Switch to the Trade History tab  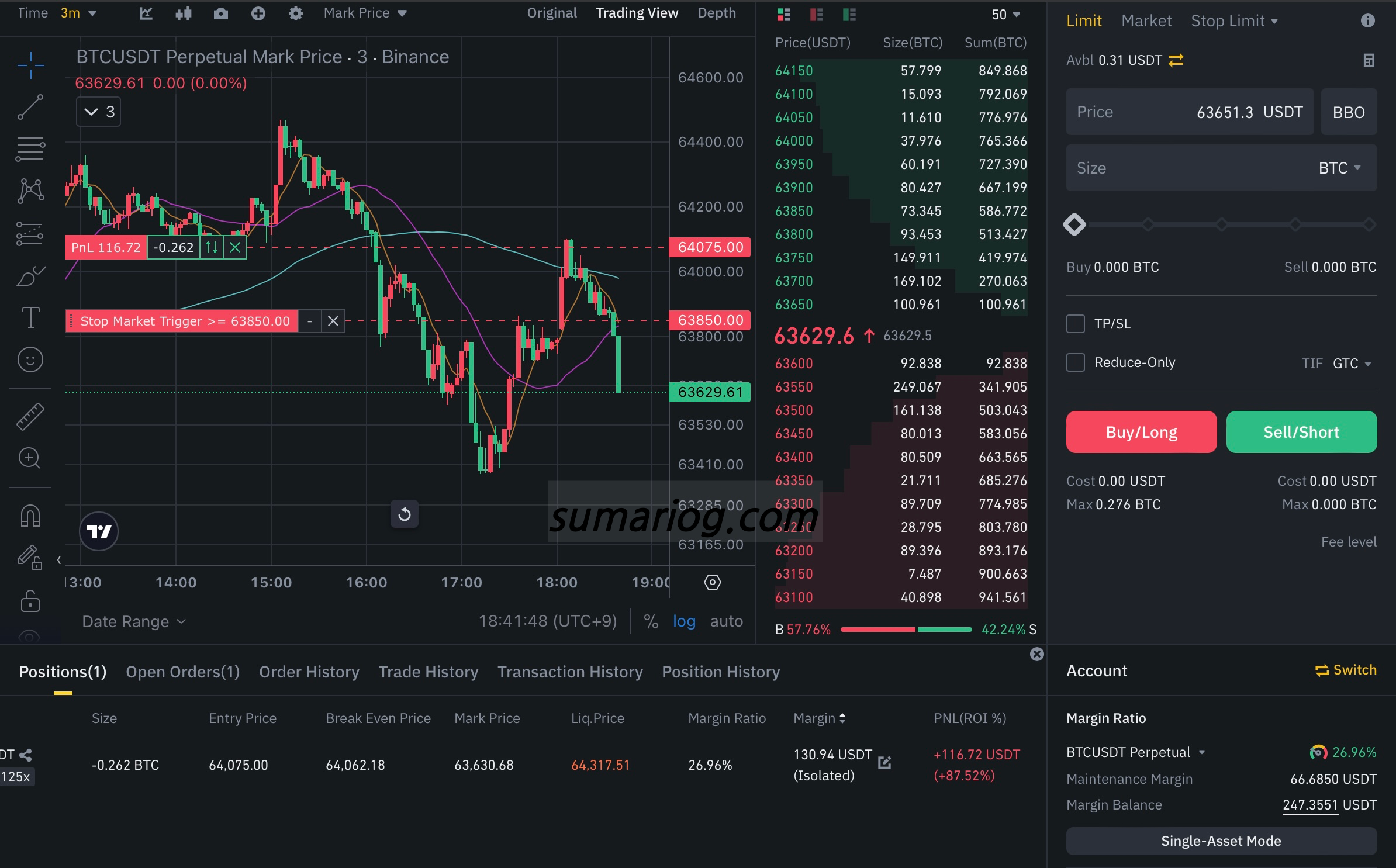[x=429, y=672]
